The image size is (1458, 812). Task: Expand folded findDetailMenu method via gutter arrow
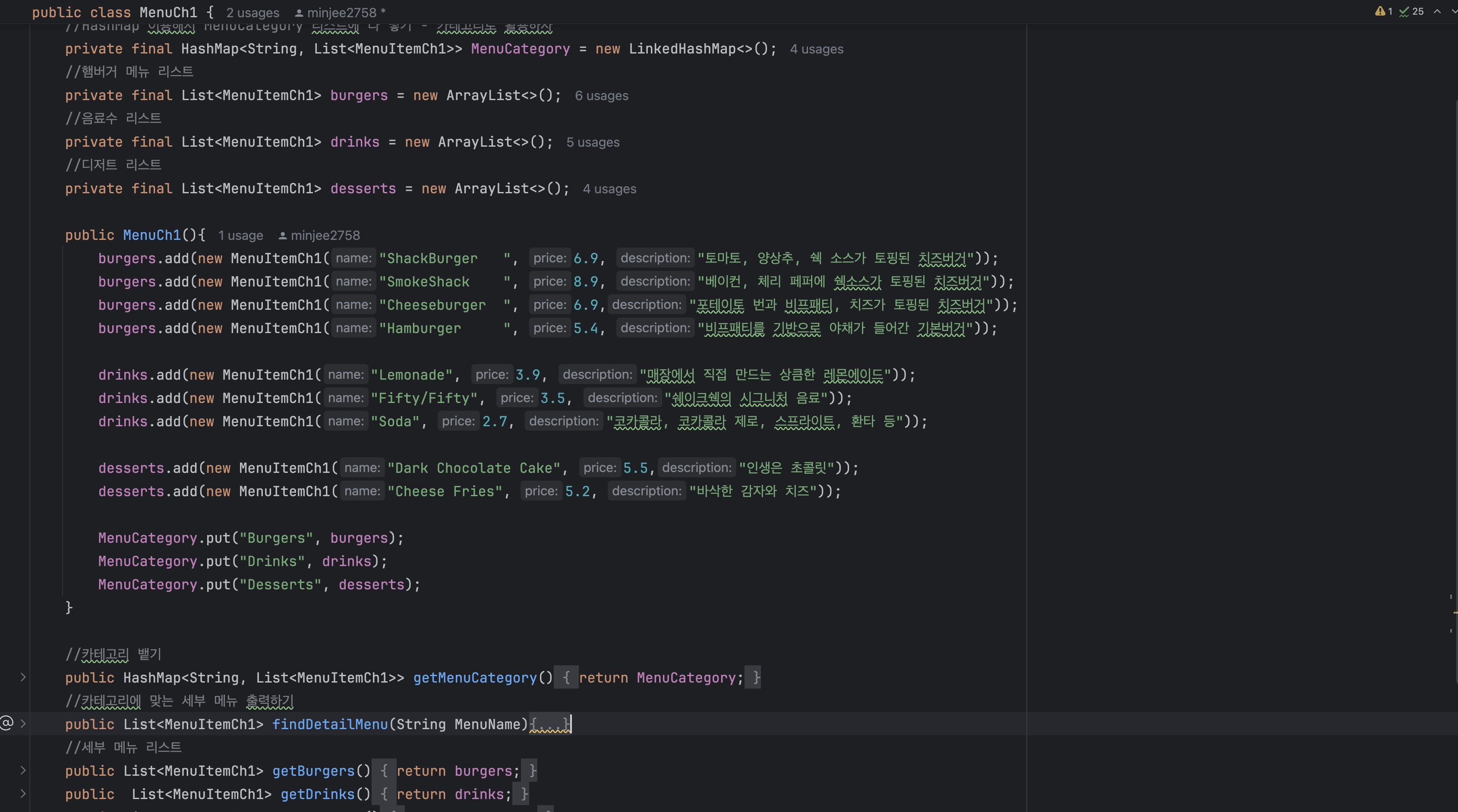click(x=23, y=723)
